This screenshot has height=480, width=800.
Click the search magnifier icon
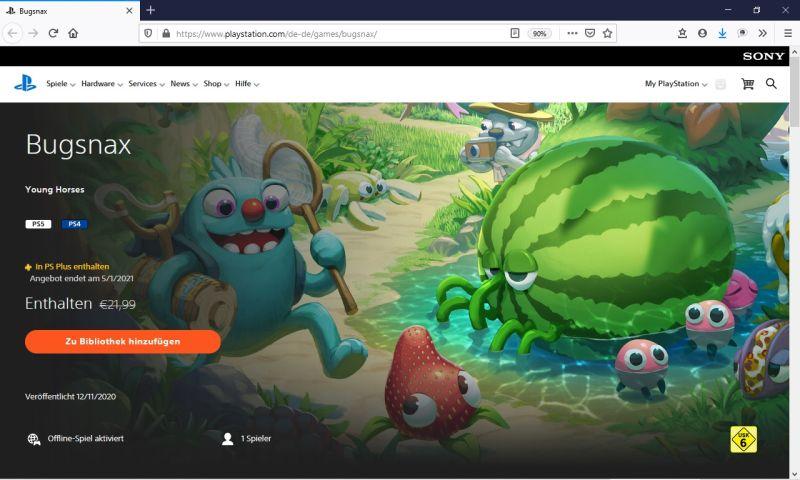click(x=771, y=84)
